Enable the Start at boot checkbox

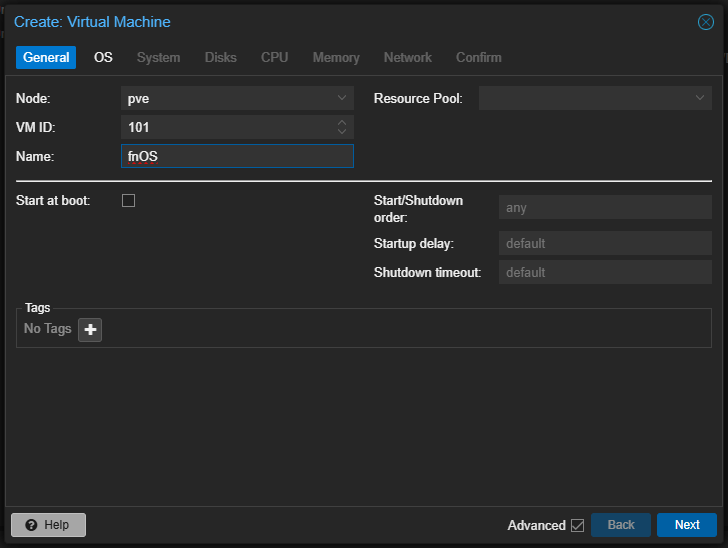tap(129, 201)
